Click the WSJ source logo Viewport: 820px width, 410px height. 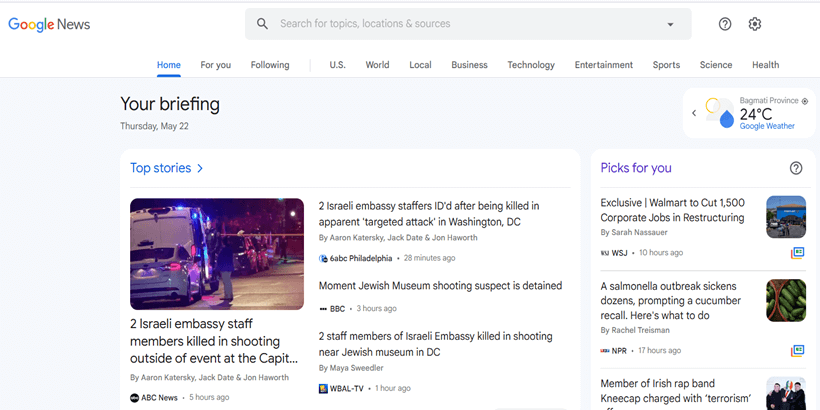[605, 253]
